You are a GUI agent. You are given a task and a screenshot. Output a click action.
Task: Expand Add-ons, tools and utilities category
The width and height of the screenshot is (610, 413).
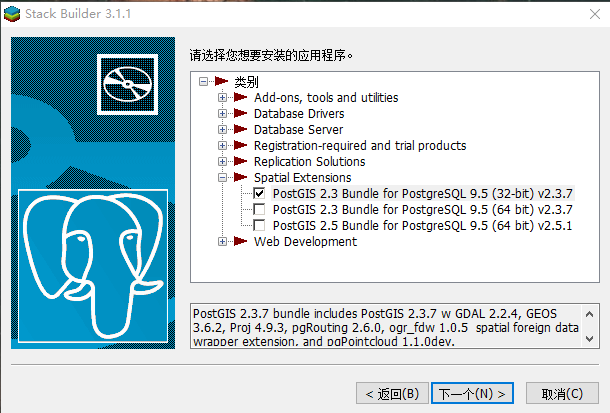223,97
